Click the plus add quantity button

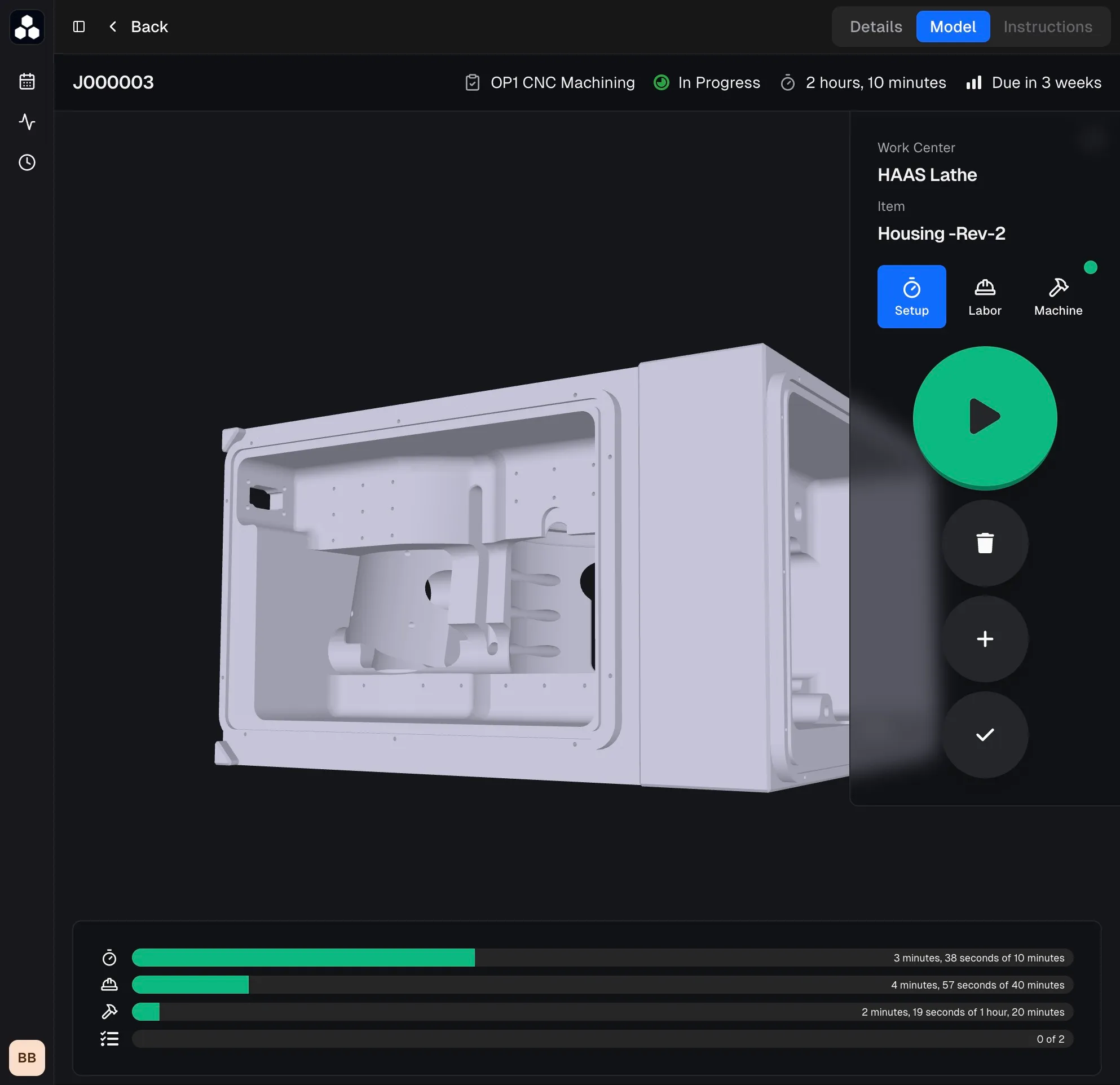pos(985,639)
